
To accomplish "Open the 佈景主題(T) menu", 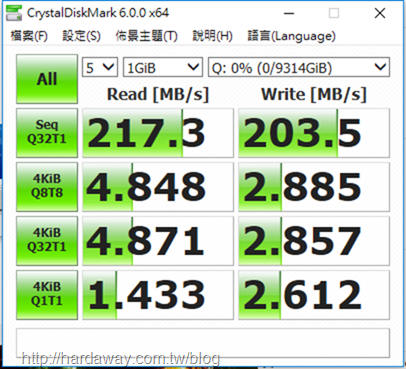I will pyautogui.click(x=146, y=36).
